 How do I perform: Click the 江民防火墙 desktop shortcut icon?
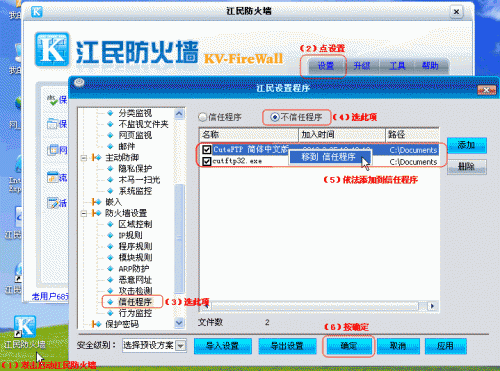click(x=25, y=327)
